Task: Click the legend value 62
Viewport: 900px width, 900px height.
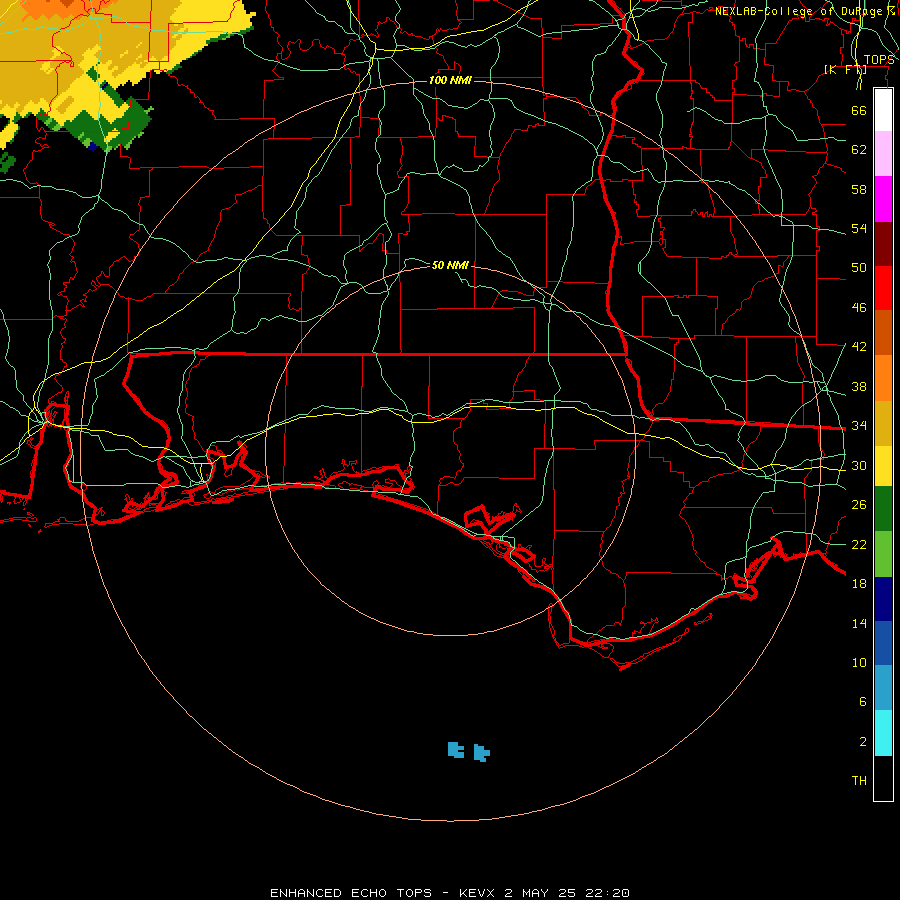Action: point(859,150)
